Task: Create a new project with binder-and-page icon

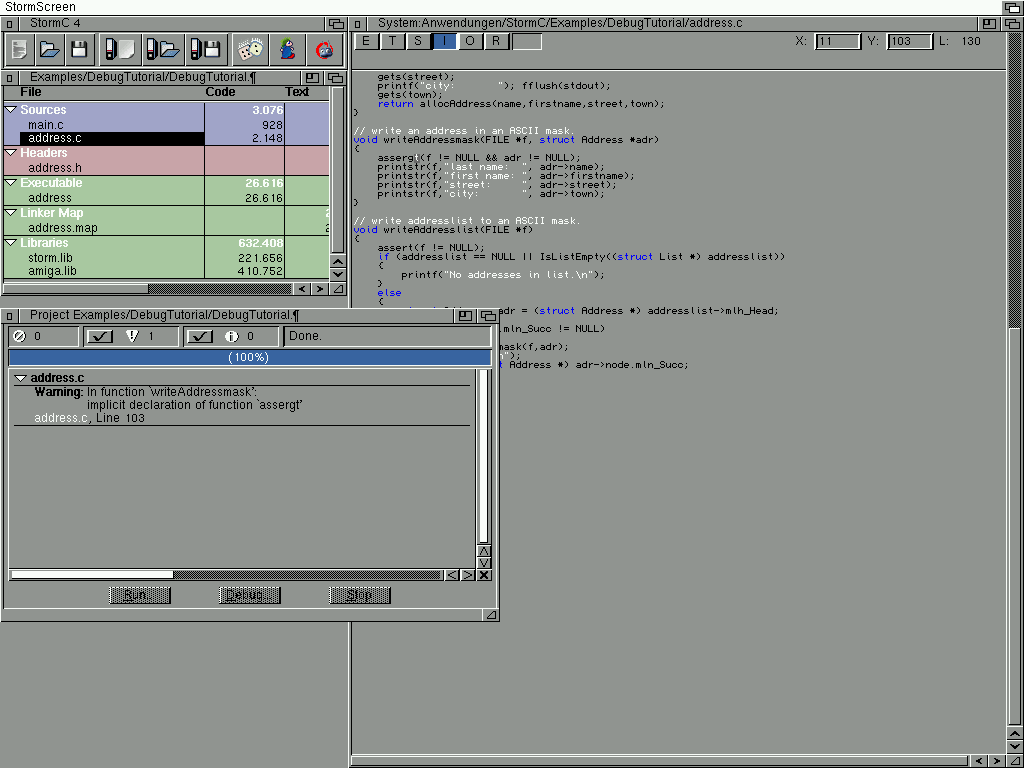Action: [120, 50]
